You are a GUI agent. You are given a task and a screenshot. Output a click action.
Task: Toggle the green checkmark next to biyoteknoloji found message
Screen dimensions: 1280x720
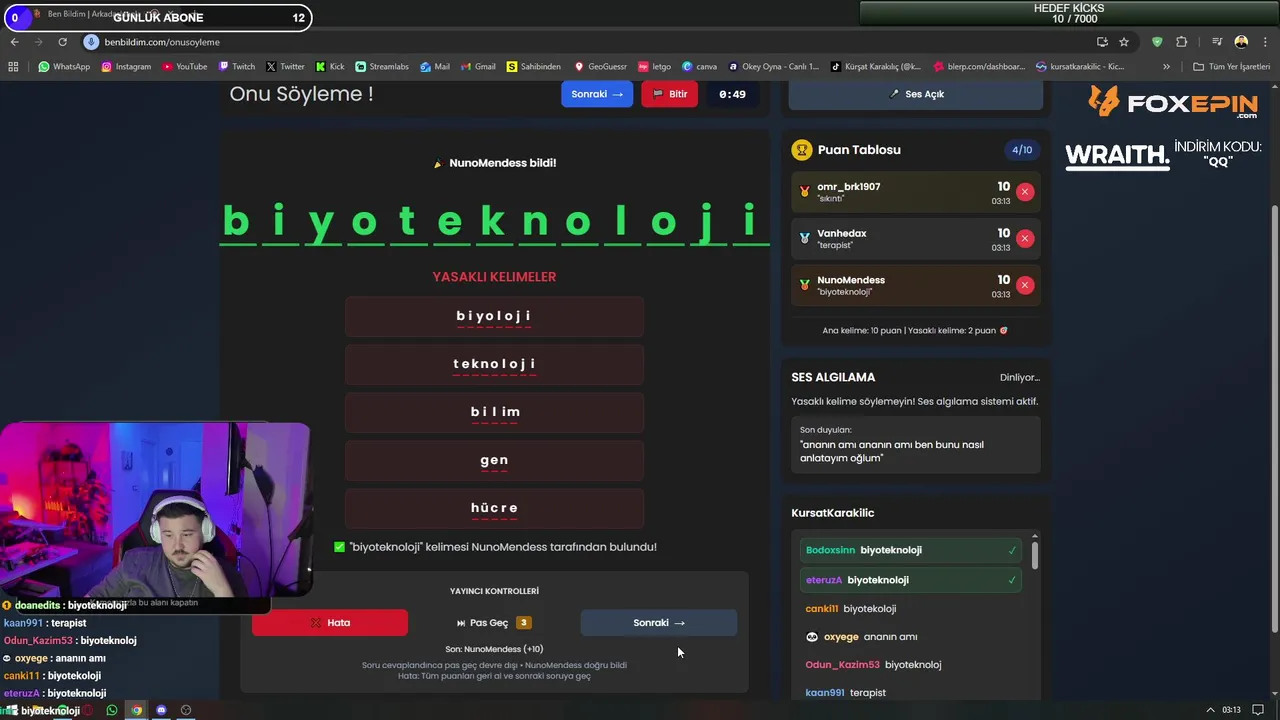[x=339, y=547]
